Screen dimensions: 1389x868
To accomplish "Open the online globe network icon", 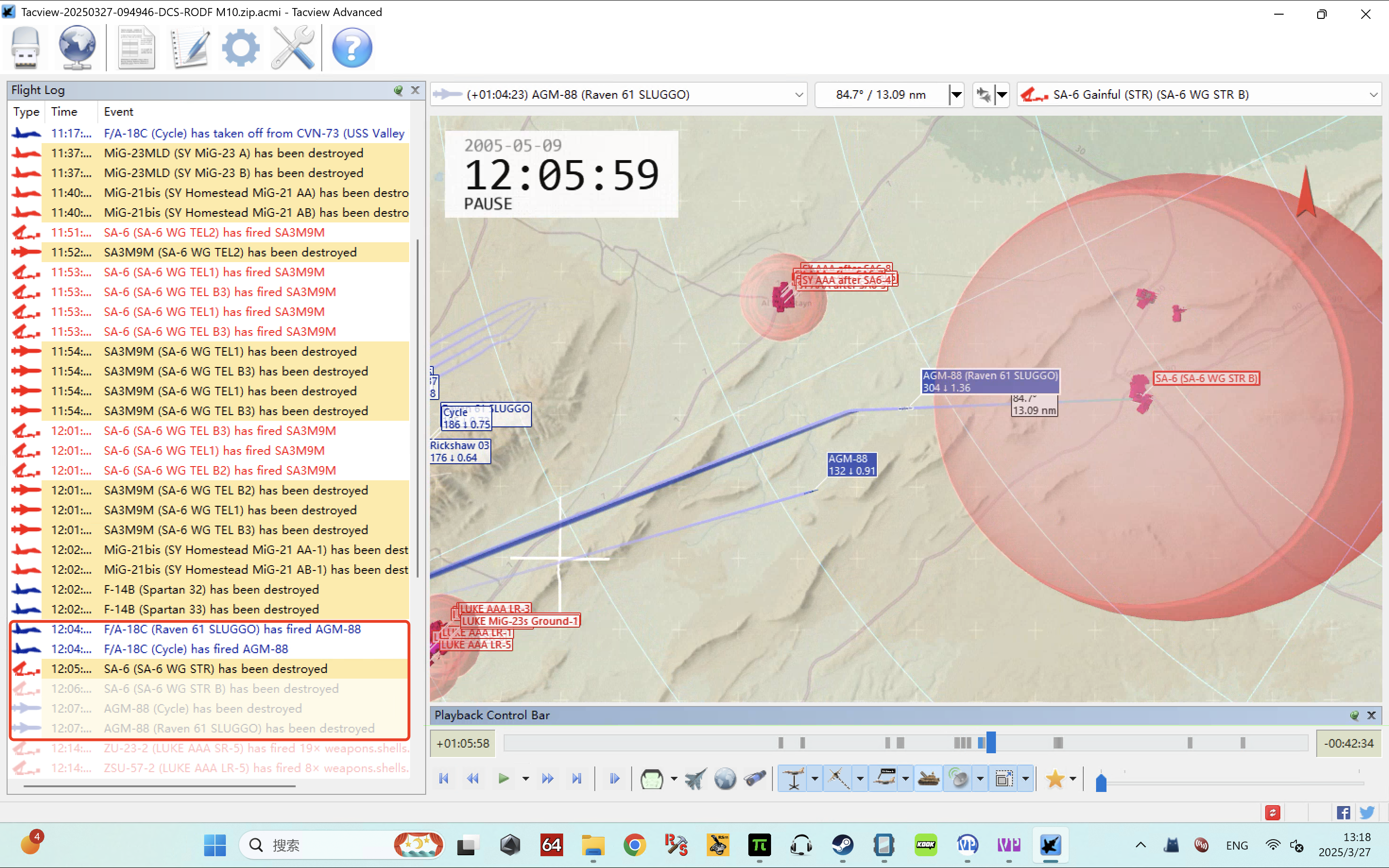I will click(x=77, y=47).
